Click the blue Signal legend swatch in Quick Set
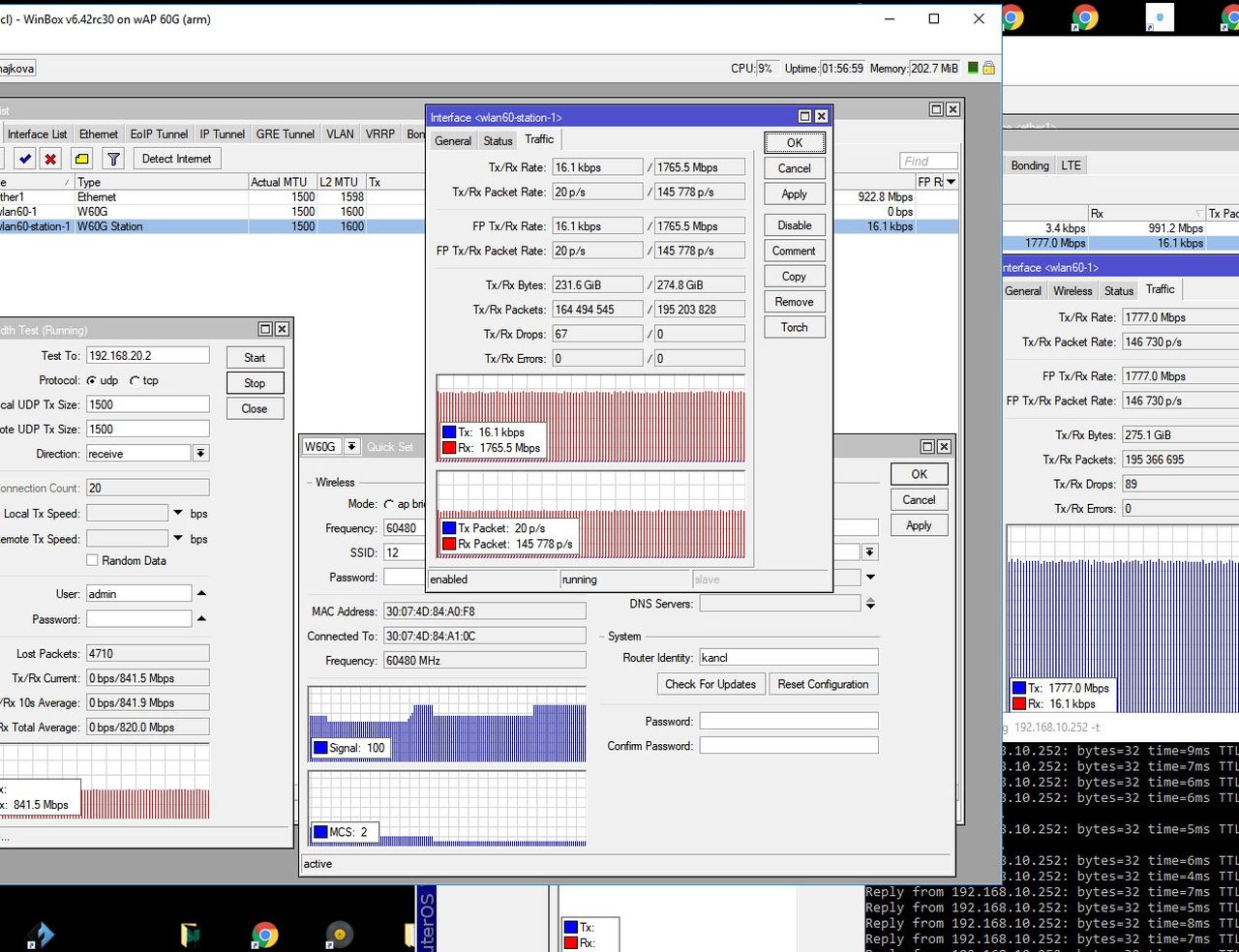The height and width of the screenshot is (952, 1239). (320, 748)
